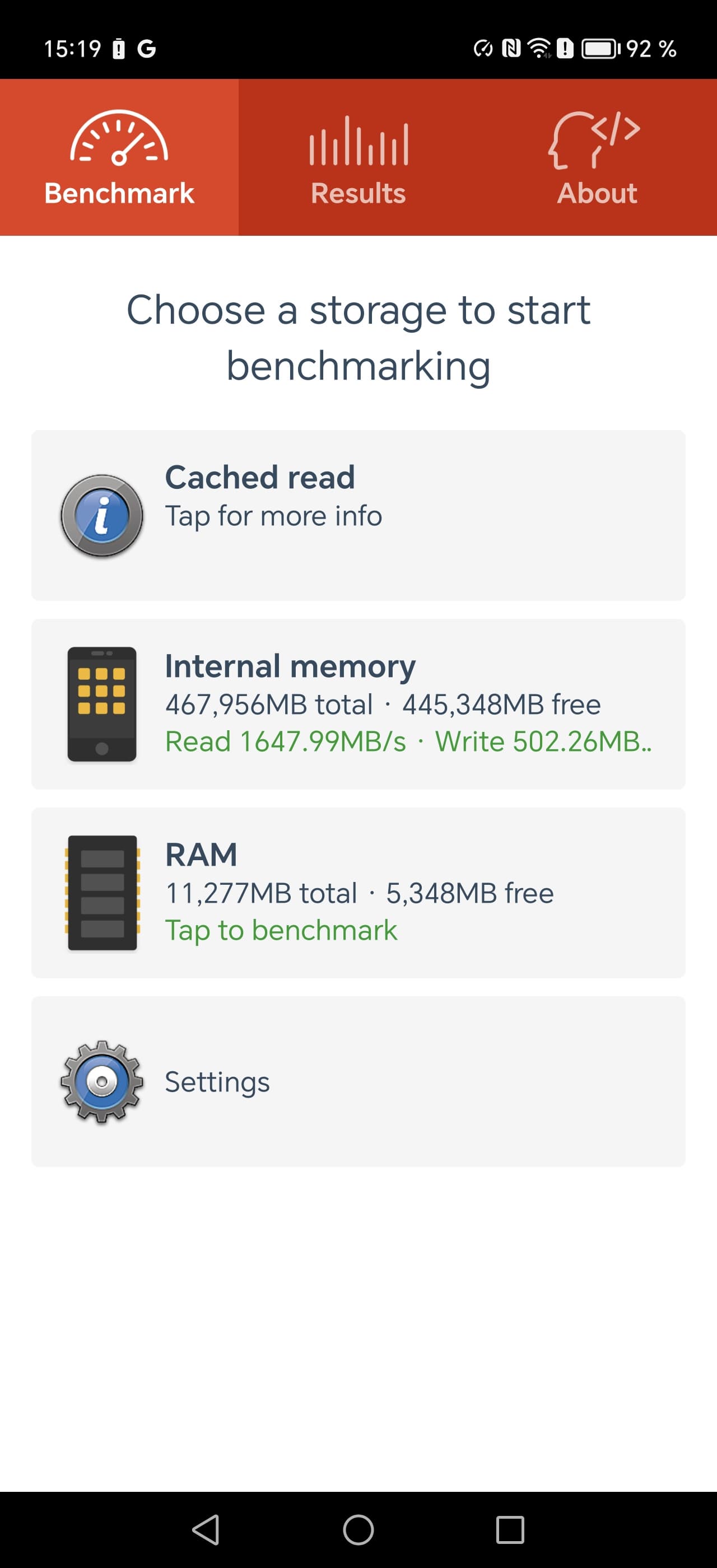Select the Benchmark tab label

[x=119, y=193]
